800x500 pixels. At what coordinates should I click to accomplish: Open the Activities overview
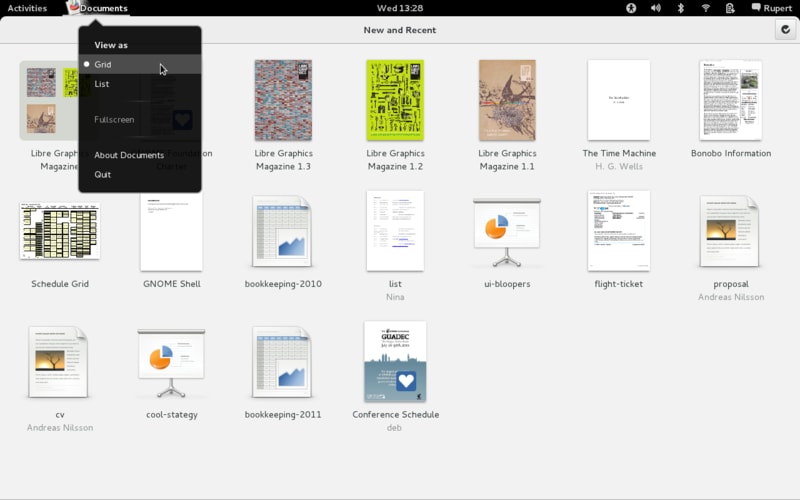(x=27, y=8)
